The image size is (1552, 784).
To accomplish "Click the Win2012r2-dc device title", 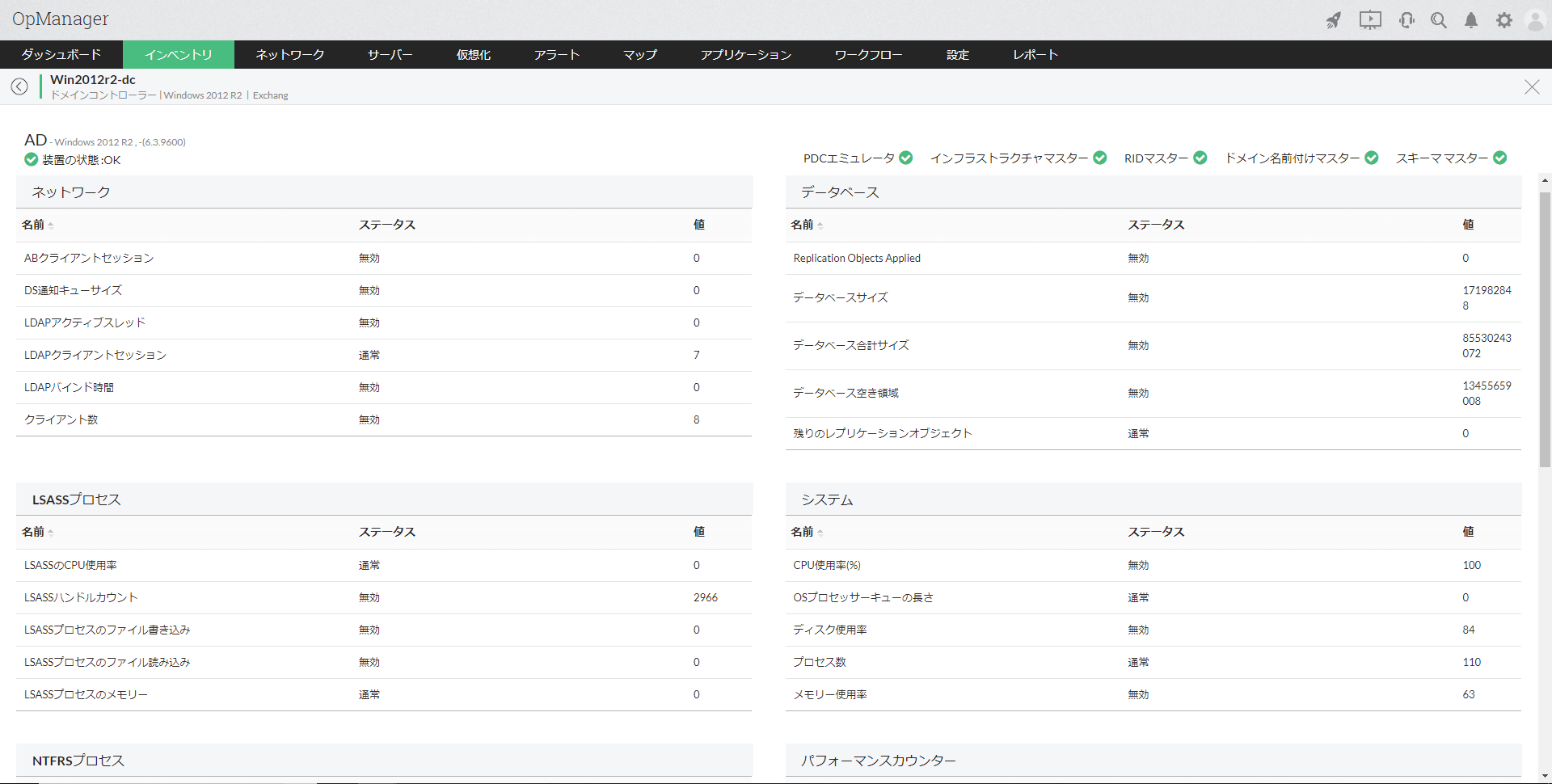I will (93, 79).
